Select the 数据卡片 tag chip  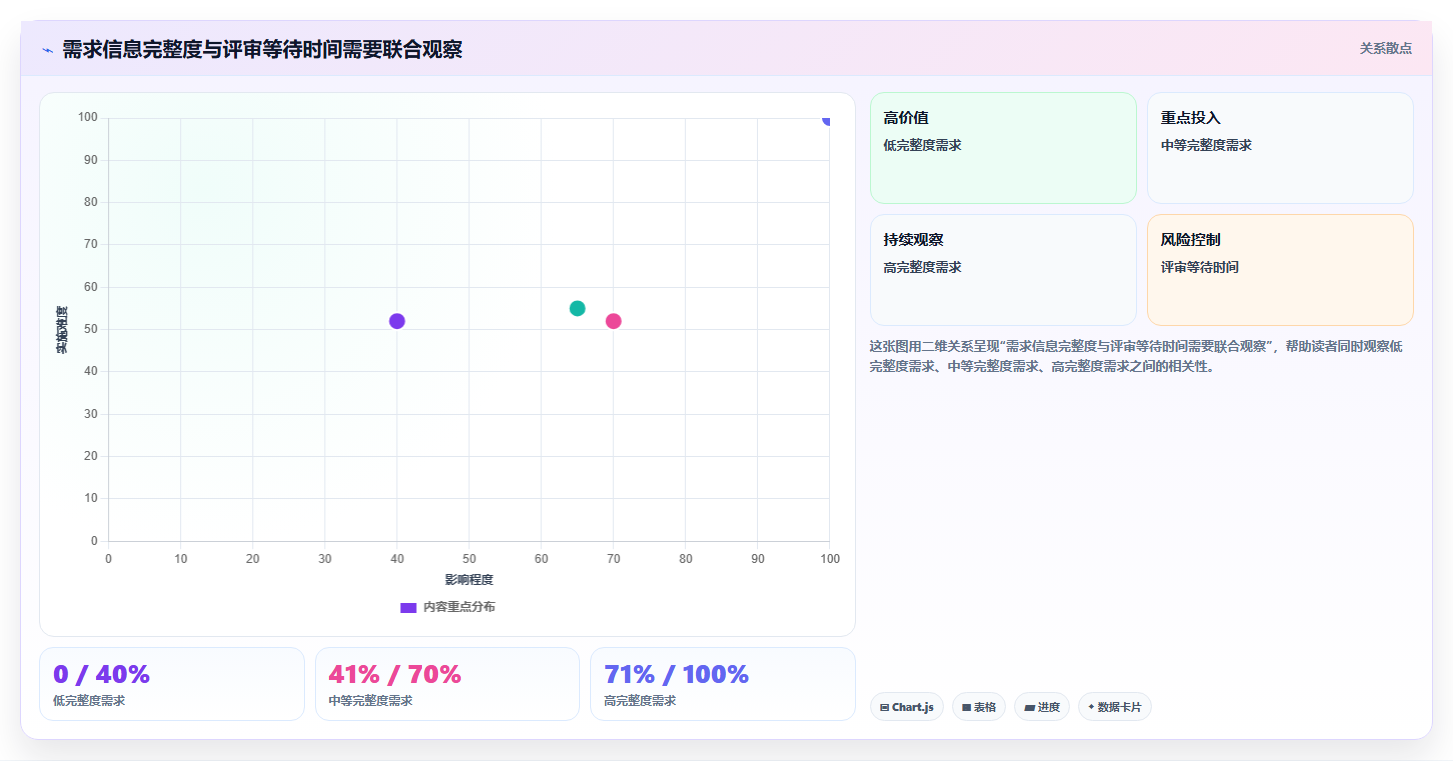tap(1115, 707)
